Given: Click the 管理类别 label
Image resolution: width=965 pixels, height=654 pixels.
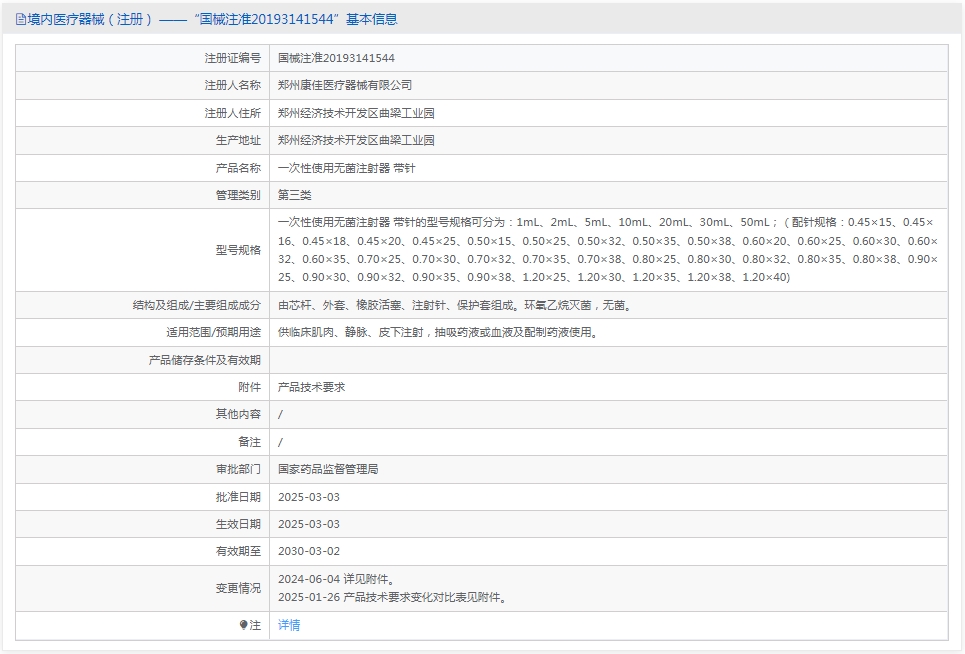Looking at the screenshot, I should pyautogui.click(x=238, y=195).
